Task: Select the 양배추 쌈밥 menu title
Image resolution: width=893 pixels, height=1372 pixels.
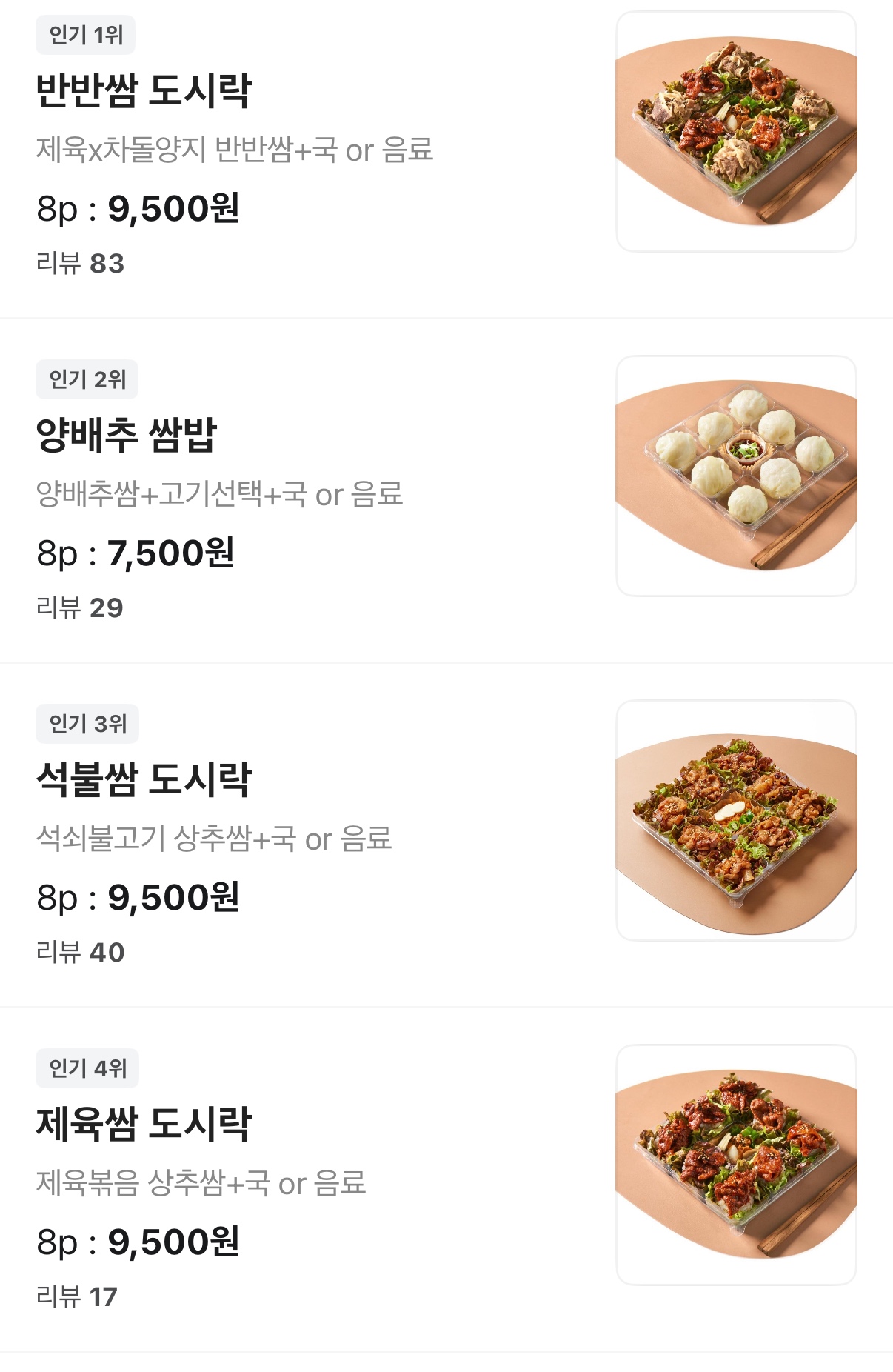Action: pos(127,435)
